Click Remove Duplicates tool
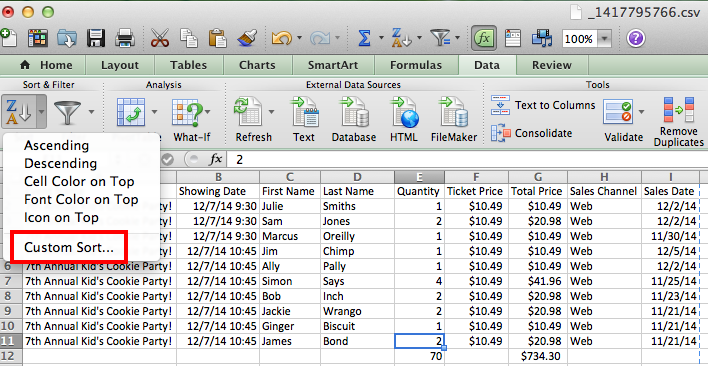 coord(679,121)
